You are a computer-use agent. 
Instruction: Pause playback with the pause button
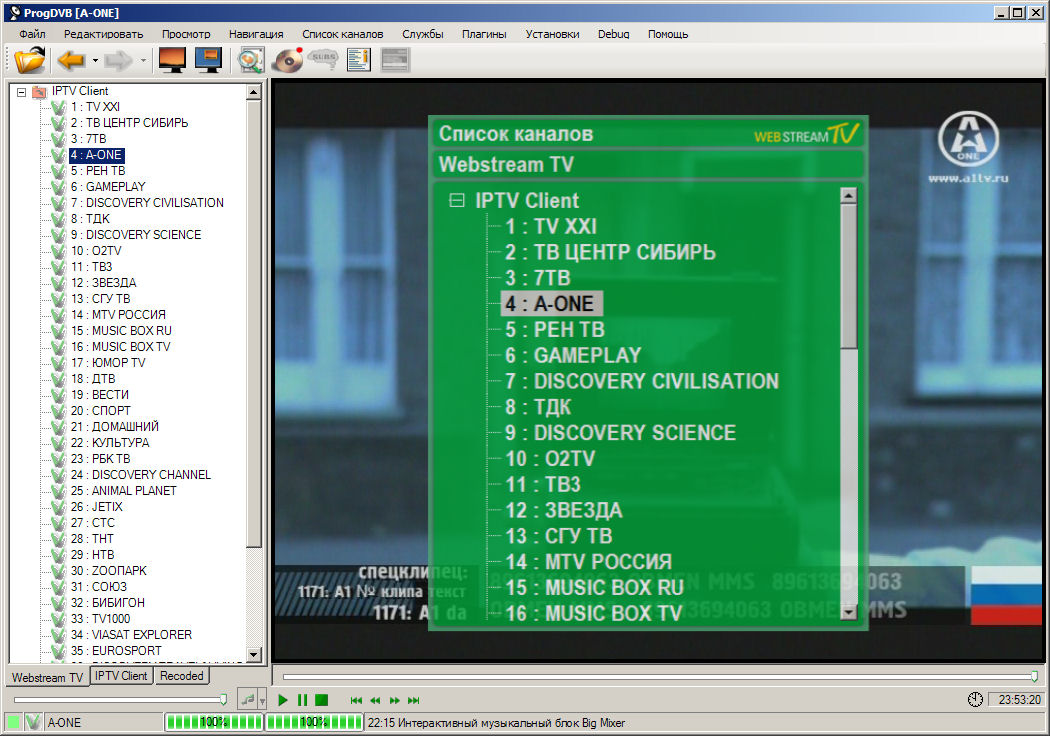pos(302,700)
